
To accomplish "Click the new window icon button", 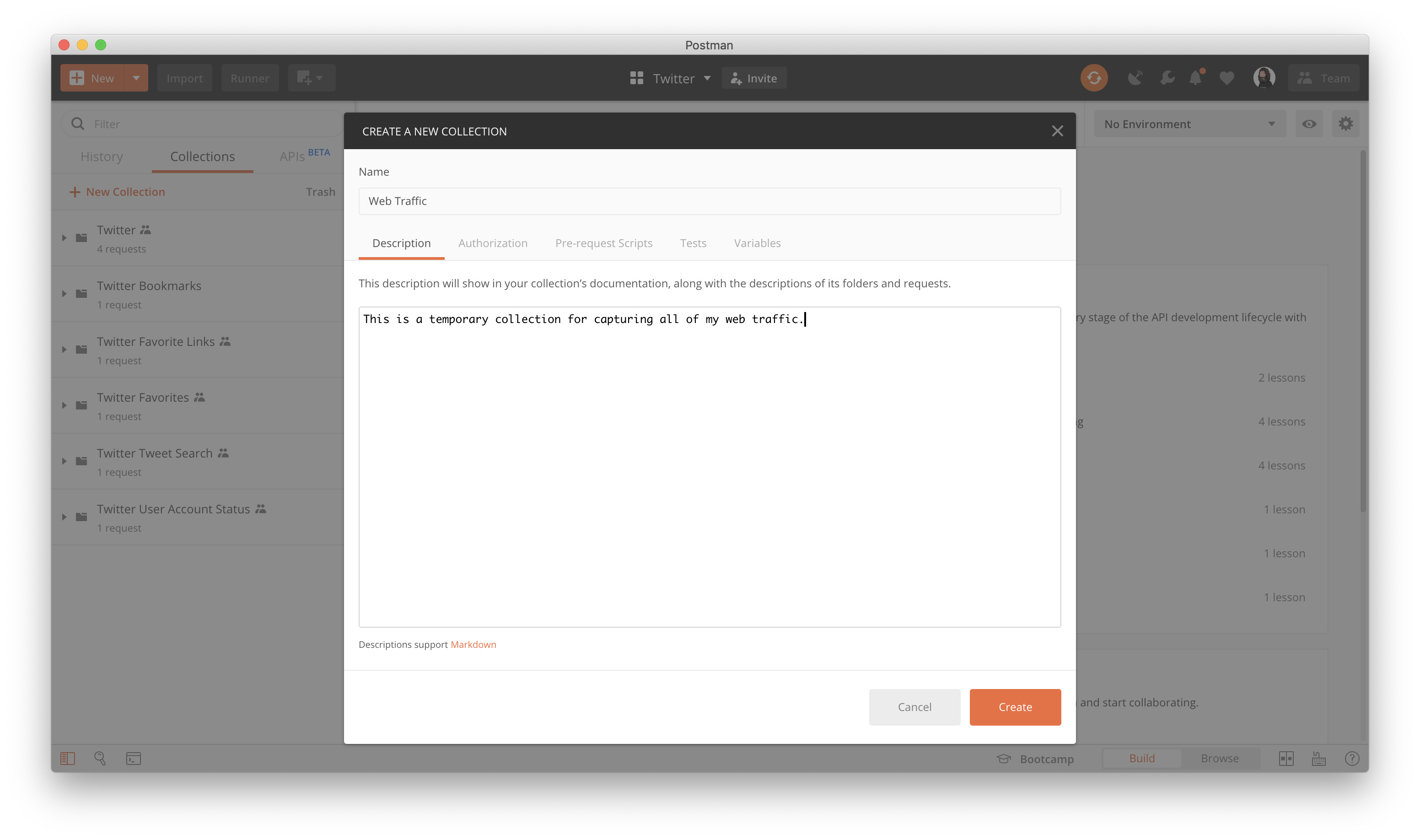I will [x=311, y=78].
